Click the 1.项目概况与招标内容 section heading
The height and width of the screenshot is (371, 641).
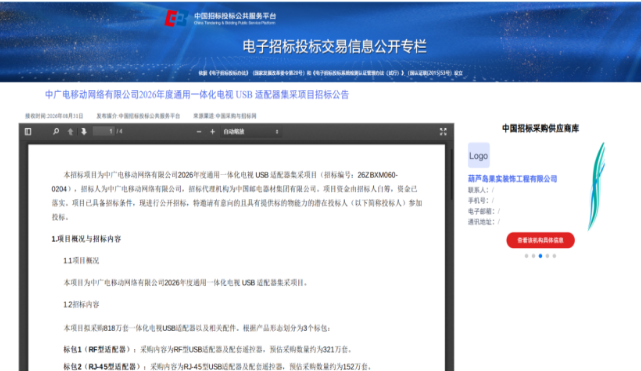pyautogui.click(x=86, y=239)
